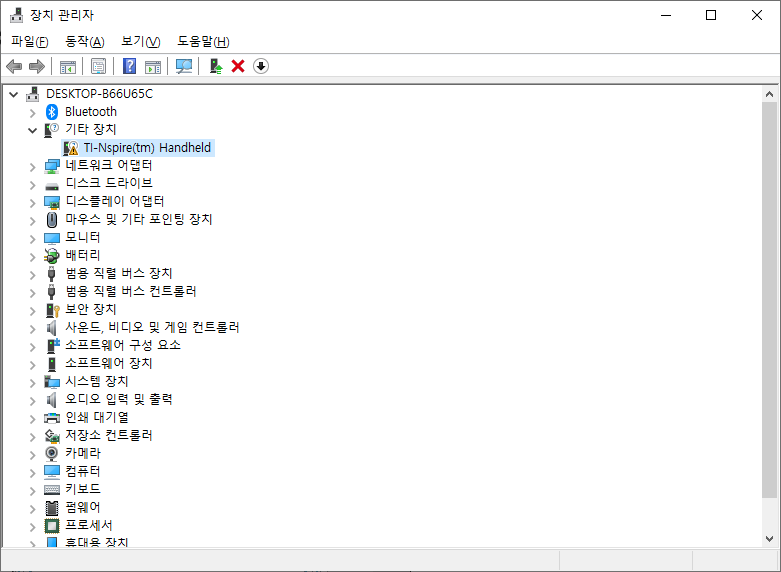The image size is (781, 572).
Task: Expand the 컴퓨터 category
Action: click(33, 473)
